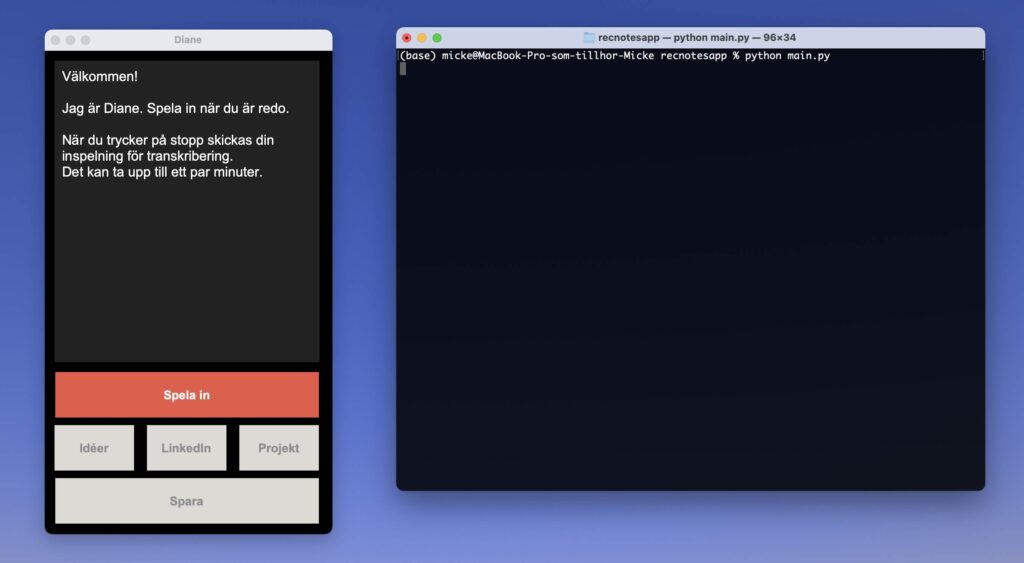Click the 'Jag är Diane' message line
Screen dimensions: 1024x563
175,108
